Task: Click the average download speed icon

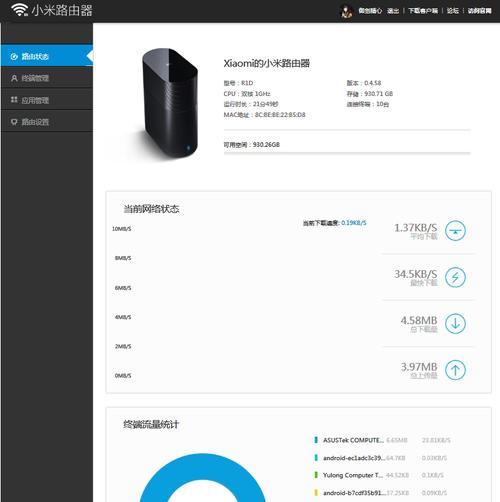Action: [x=455, y=231]
